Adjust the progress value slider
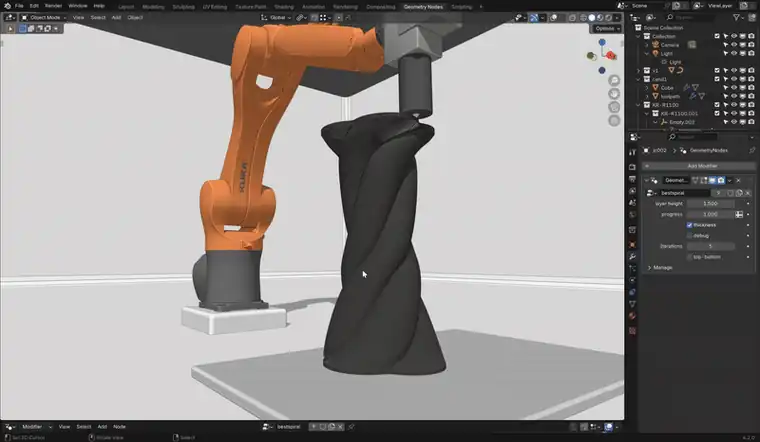The width and height of the screenshot is (760, 442). click(711, 214)
